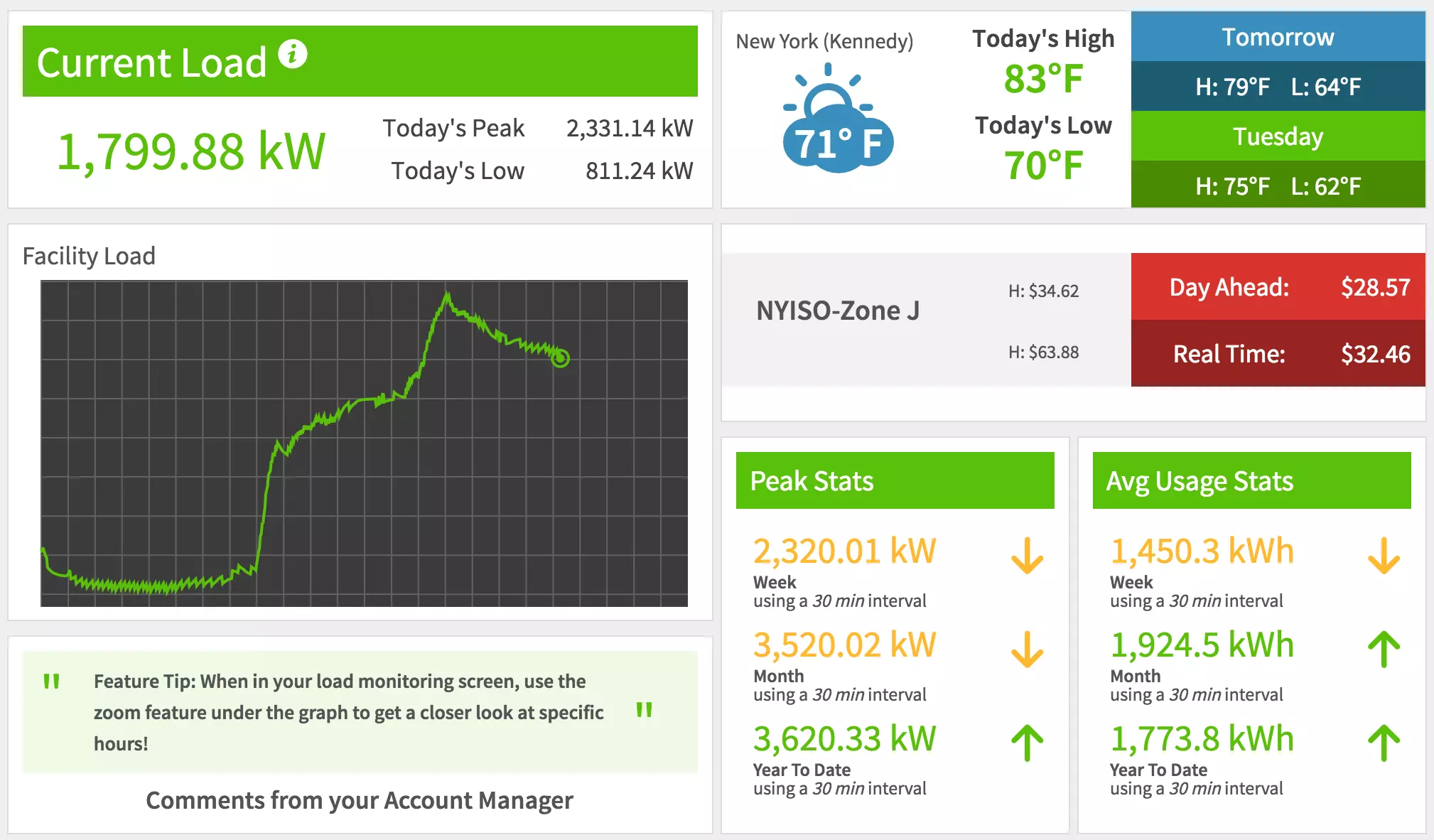Image resolution: width=1434 pixels, height=840 pixels.
Task: Select the Tomorrow forecast header
Action: tap(1278, 36)
